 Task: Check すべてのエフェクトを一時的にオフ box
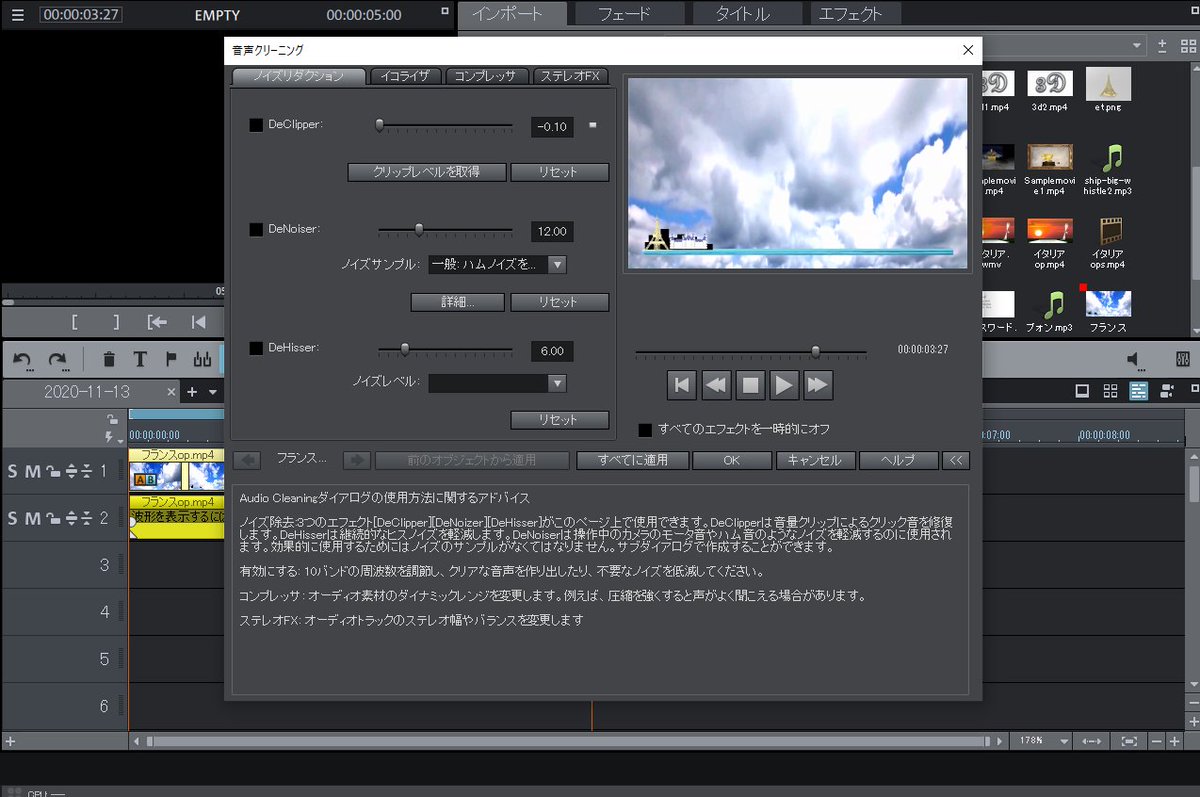pyautogui.click(x=646, y=430)
